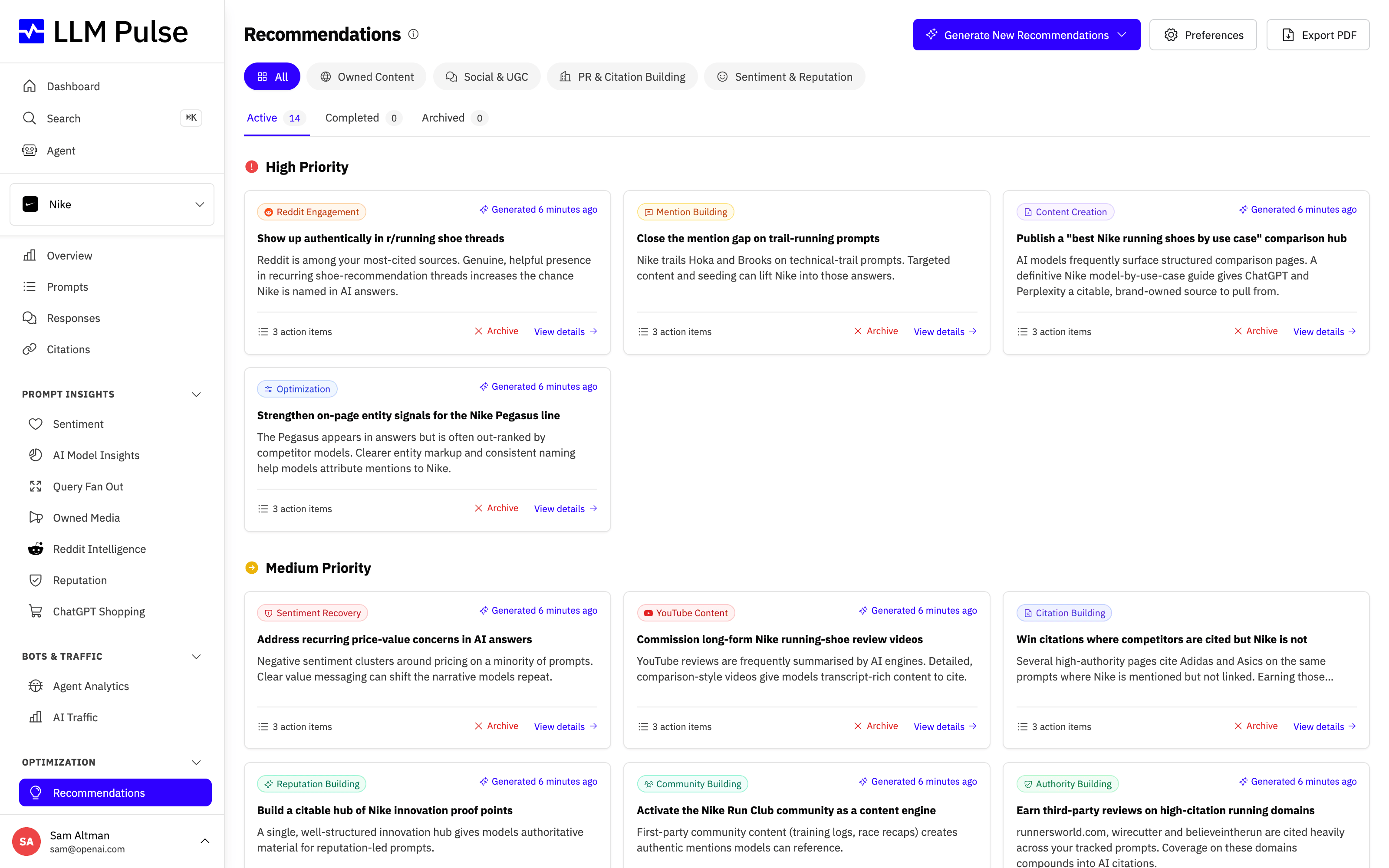Open the Nike brand selector dropdown
1389x868 pixels.
pyautogui.click(x=112, y=204)
